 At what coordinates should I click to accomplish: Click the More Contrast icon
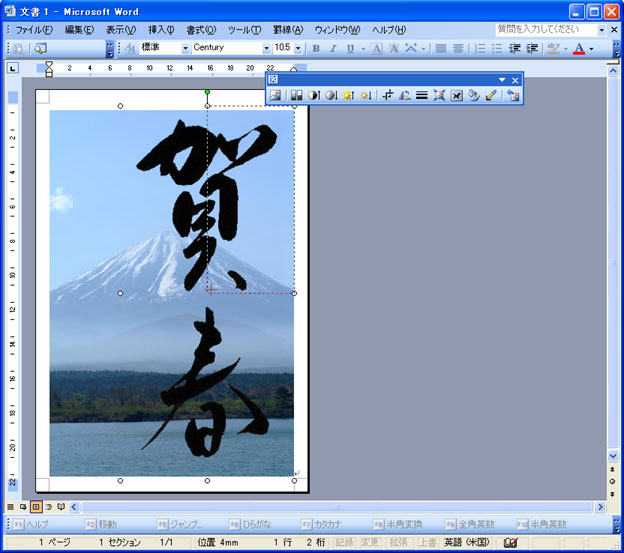click(313, 96)
